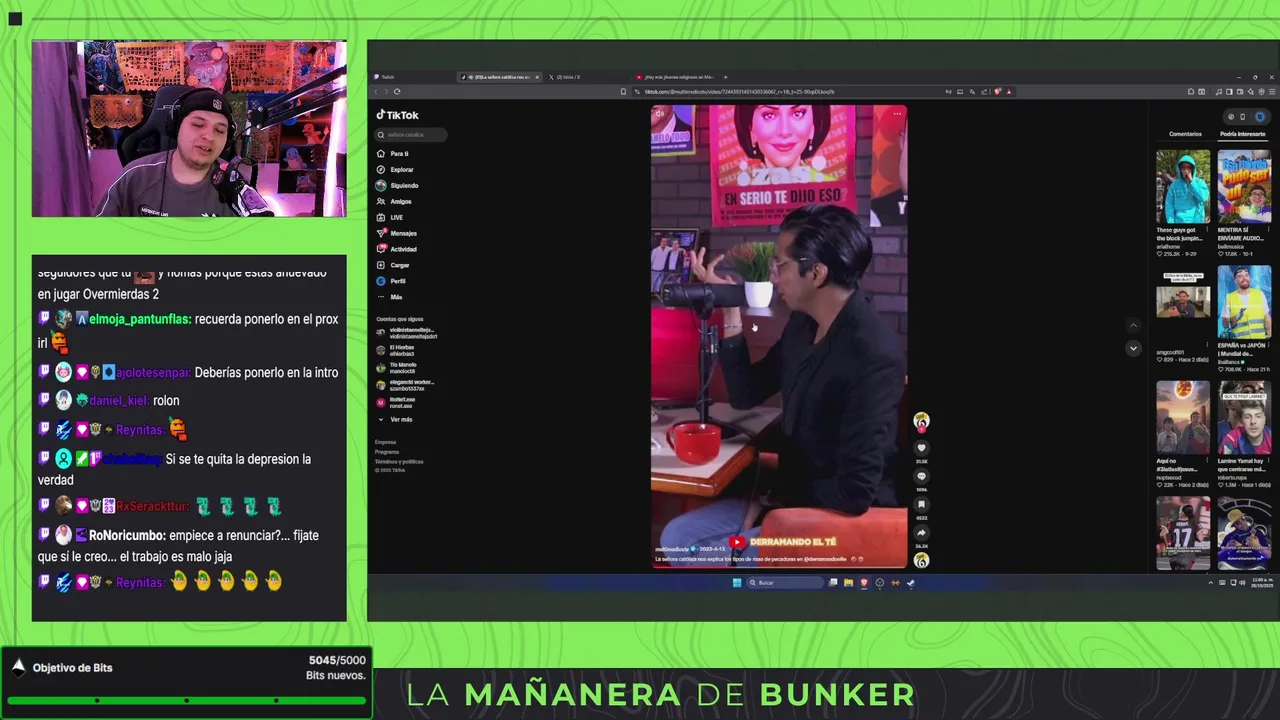
Task: Switch to 'Podría interesarte' tab
Action: pyautogui.click(x=1242, y=134)
